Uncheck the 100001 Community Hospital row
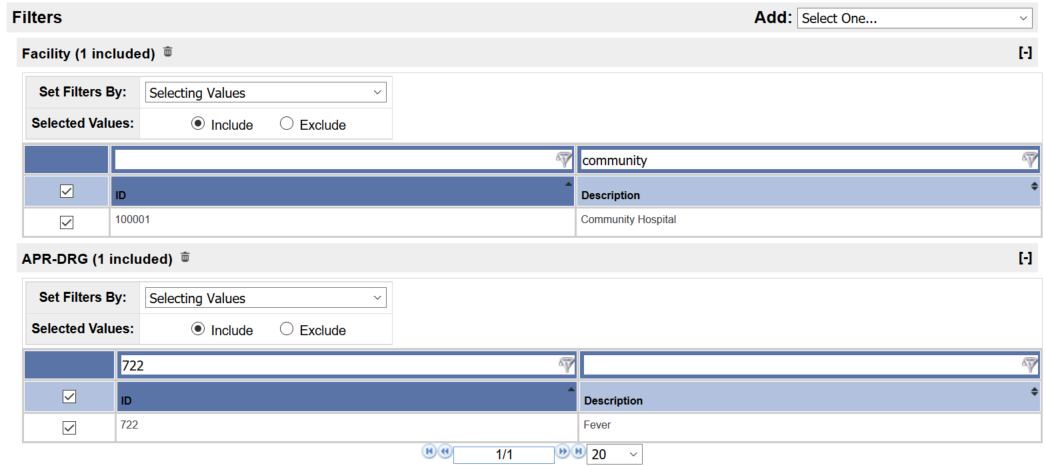Viewport: 1045px width, 466px height. (67, 223)
